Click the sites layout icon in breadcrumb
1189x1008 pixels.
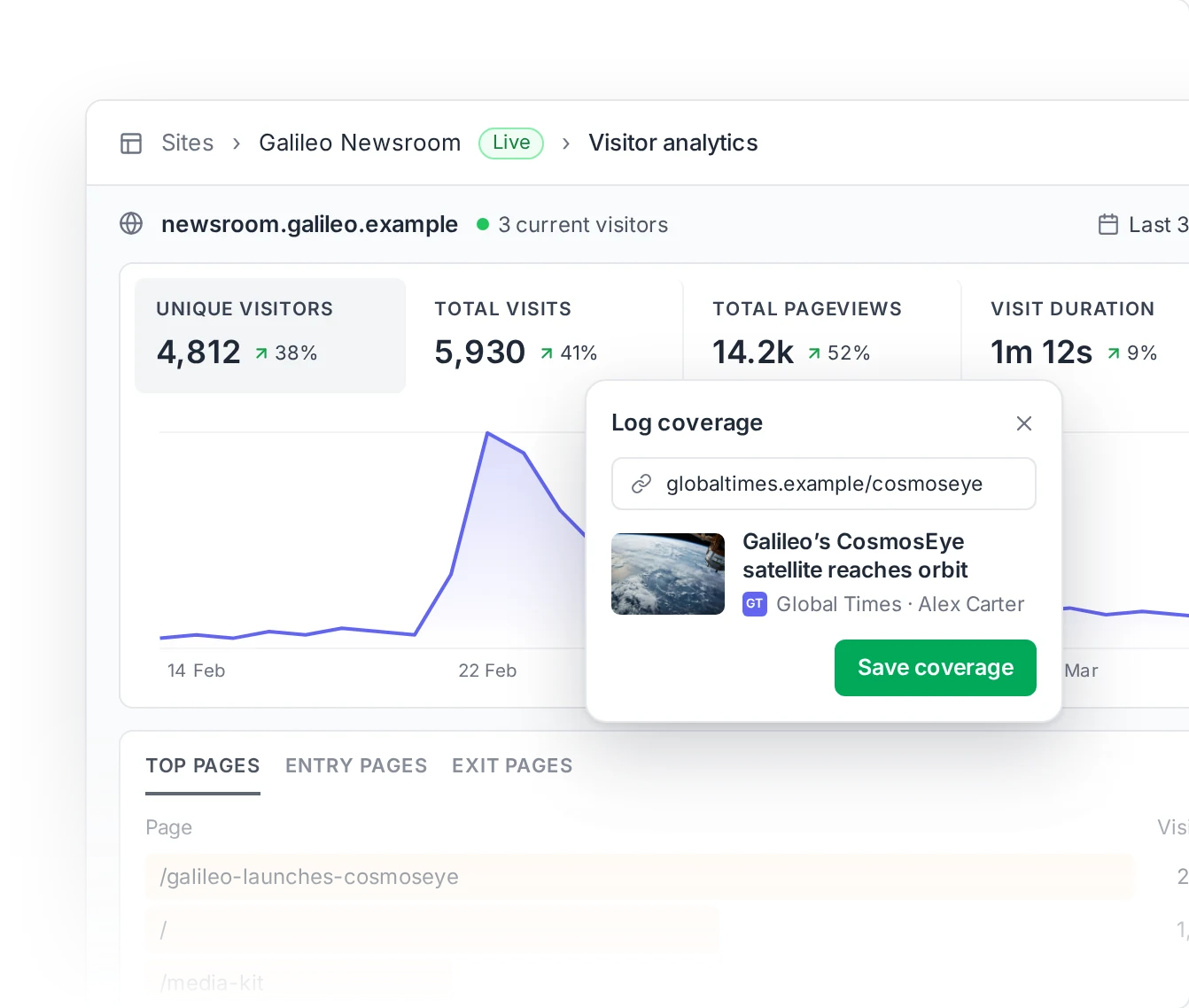[131, 143]
